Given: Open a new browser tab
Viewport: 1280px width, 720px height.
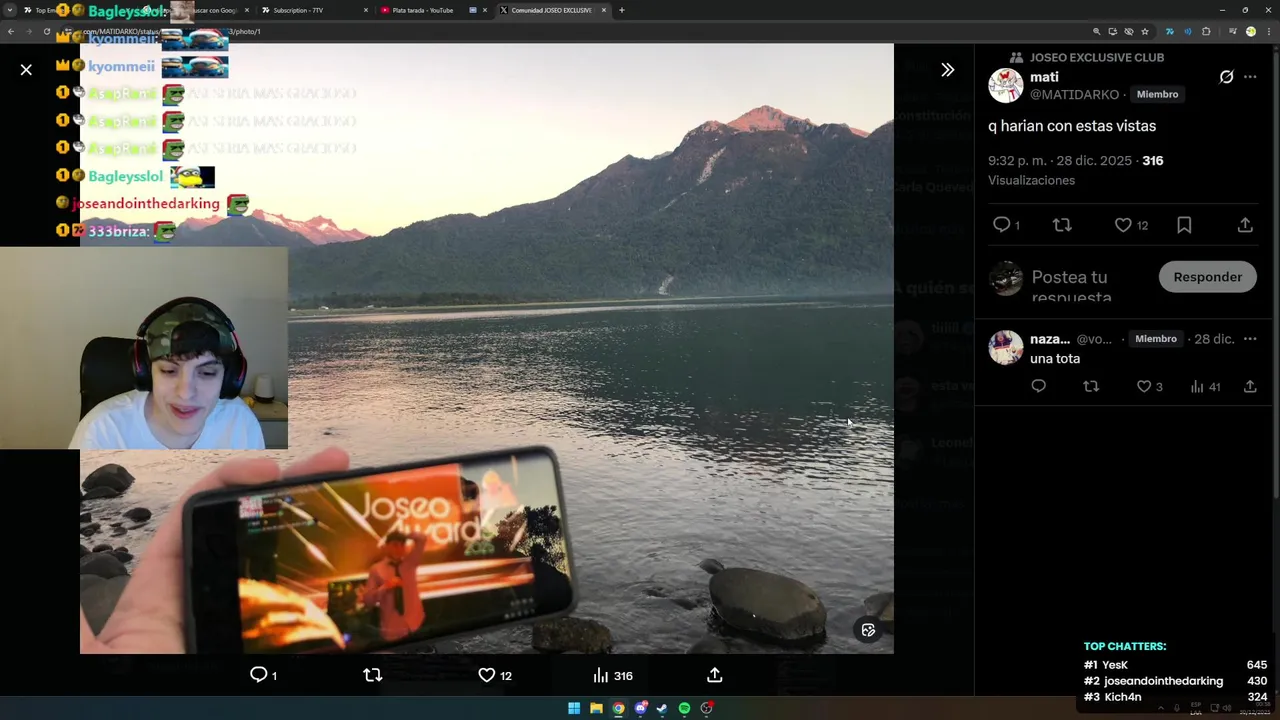Looking at the screenshot, I should coord(622,10).
